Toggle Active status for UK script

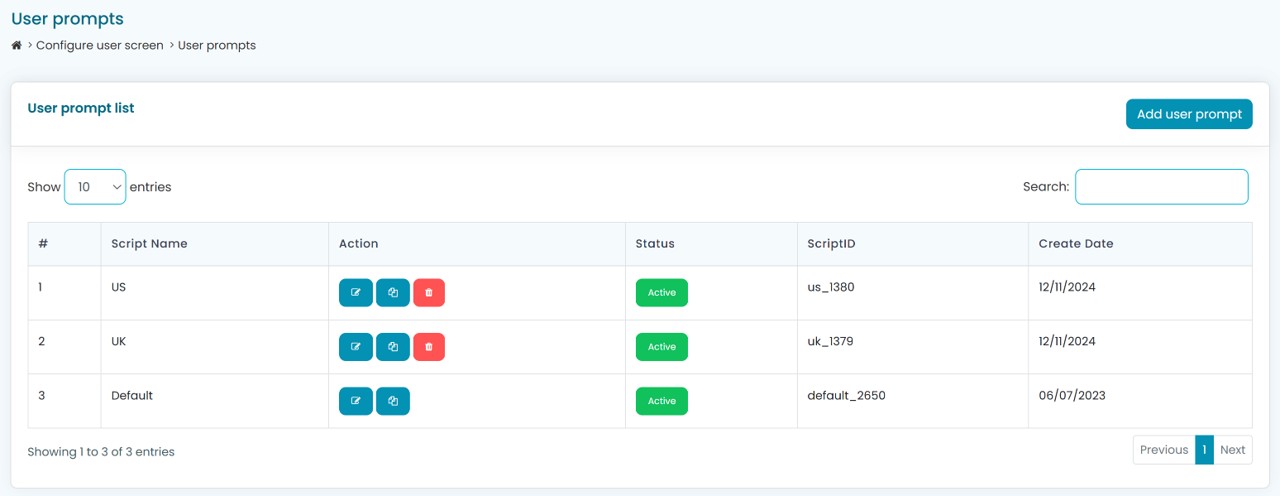click(x=661, y=347)
